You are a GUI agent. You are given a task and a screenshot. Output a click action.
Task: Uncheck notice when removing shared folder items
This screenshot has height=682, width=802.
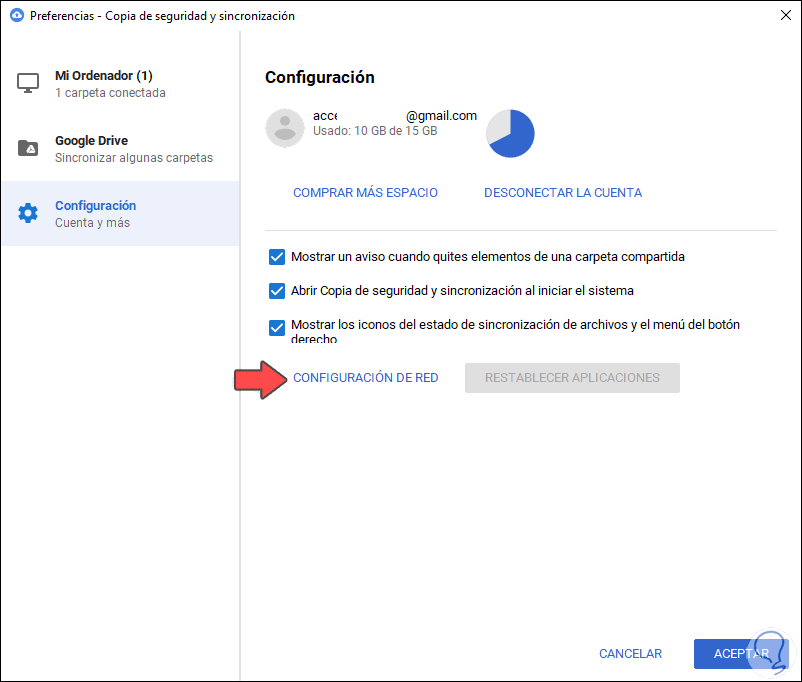click(277, 257)
